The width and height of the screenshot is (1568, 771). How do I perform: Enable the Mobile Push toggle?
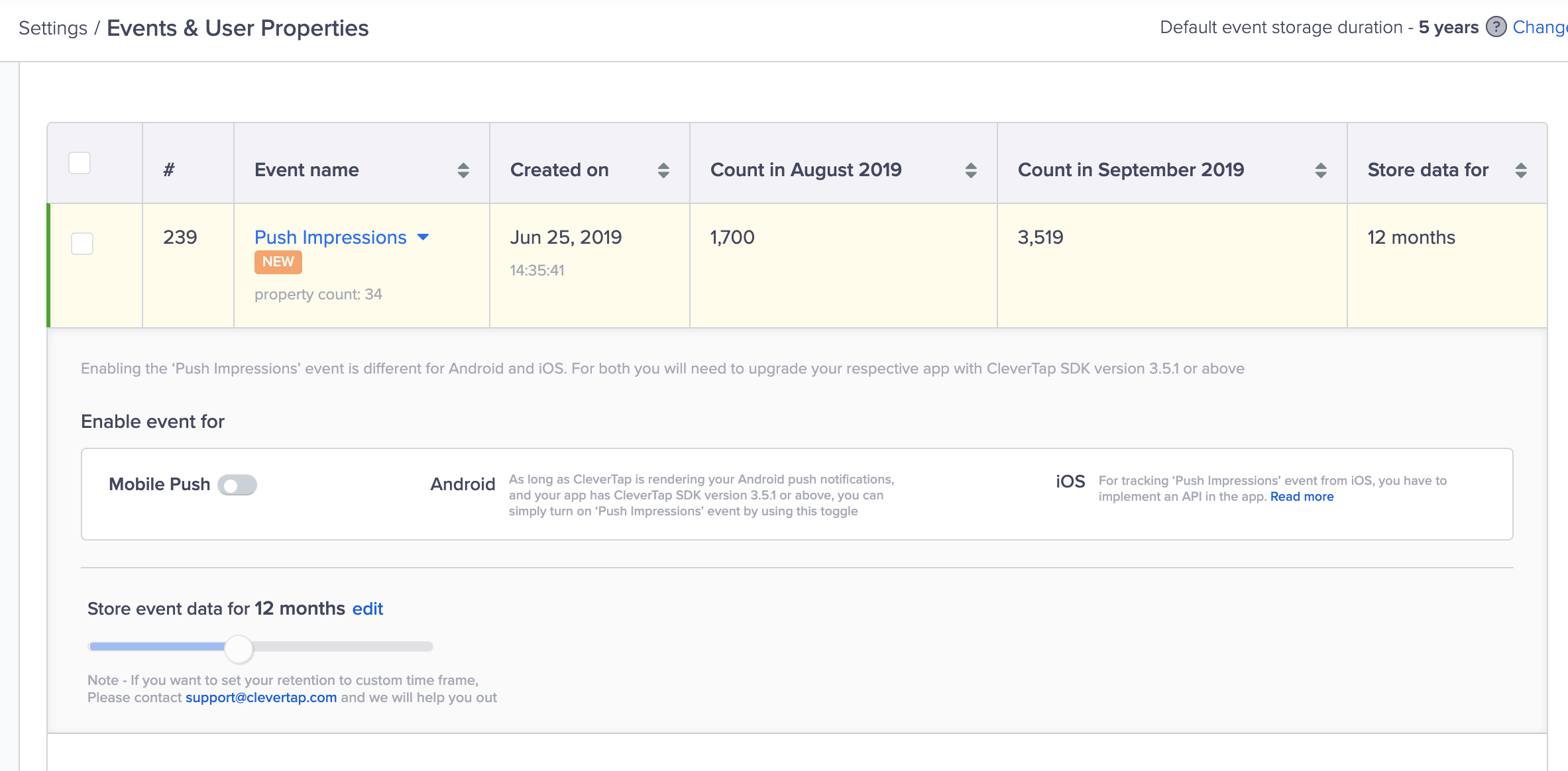237,485
